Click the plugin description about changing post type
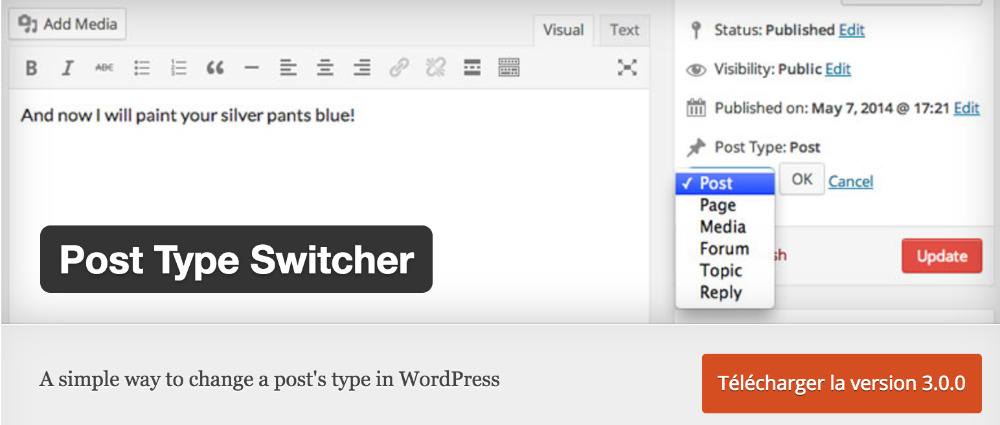This screenshot has width=1000, height=425. click(x=269, y=379)
